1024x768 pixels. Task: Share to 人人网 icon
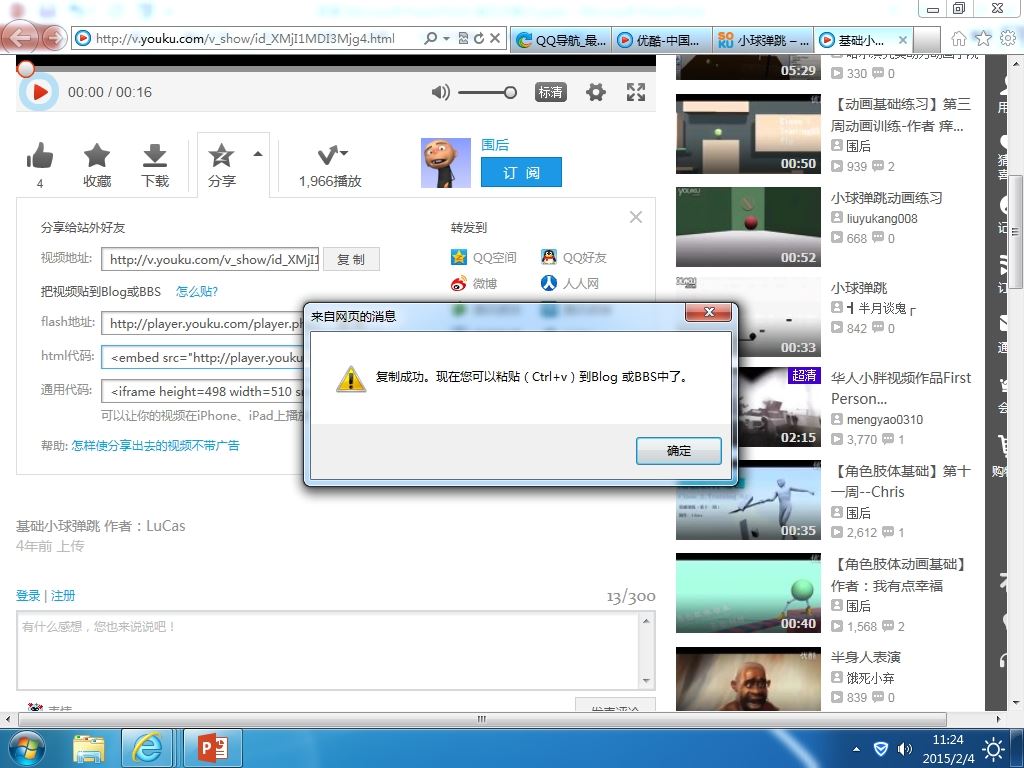coord(549,283)
